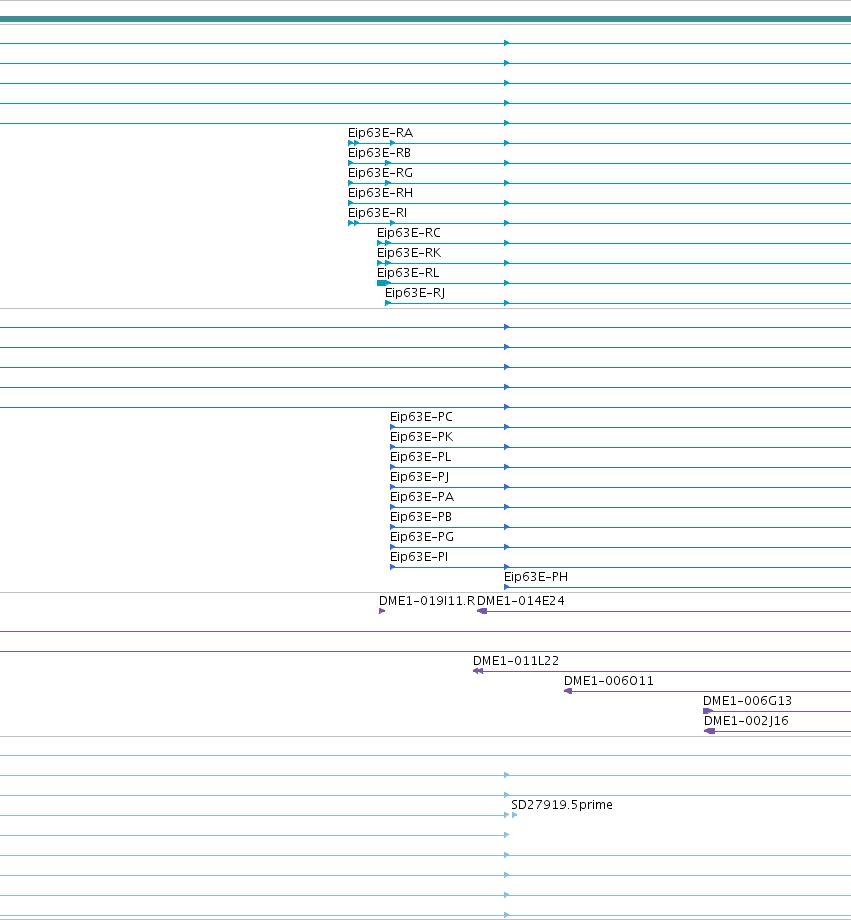Image resolution: width=851 pixels, height=920 pixels.
Task: Select the SD27919.5prime EST label
Action: (x=562, y=804)
